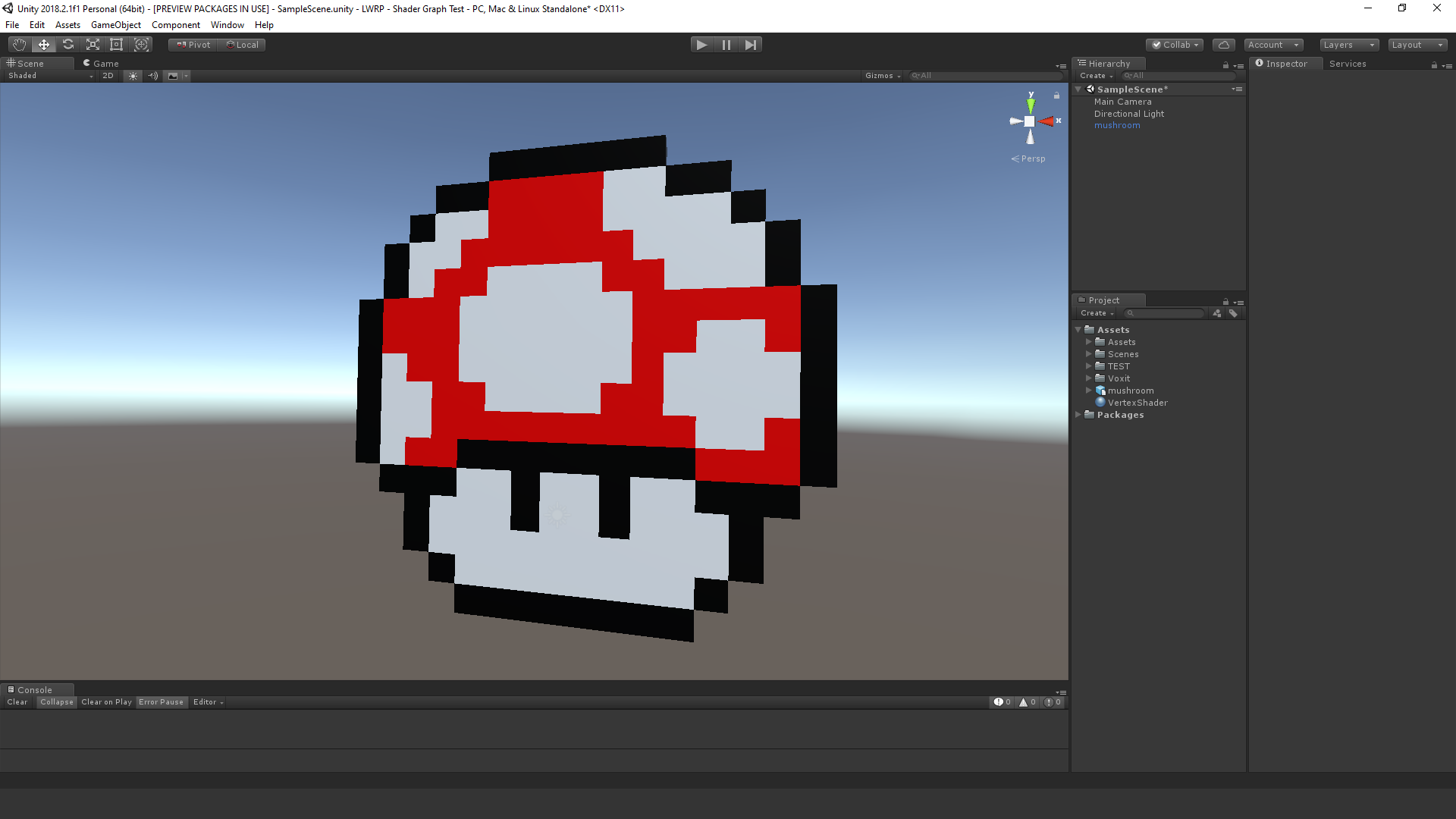Clear the Console

pyautogui.click(x=17, y=702)
